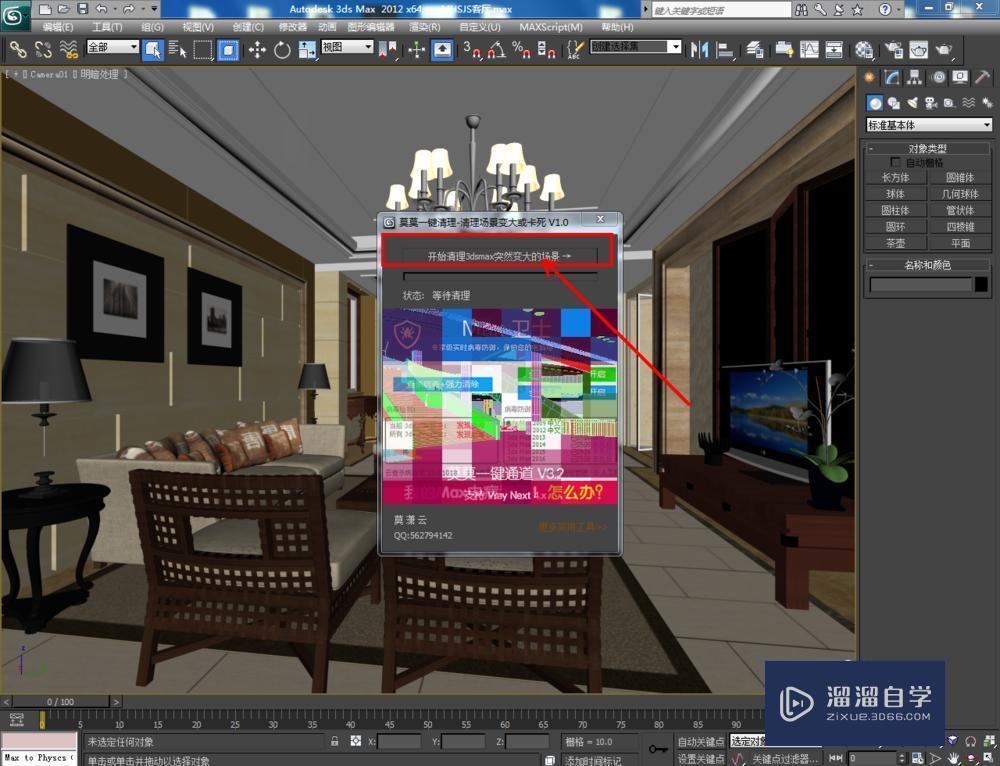Toggle the 3D Snaps magnet icon

coord(473,49)
